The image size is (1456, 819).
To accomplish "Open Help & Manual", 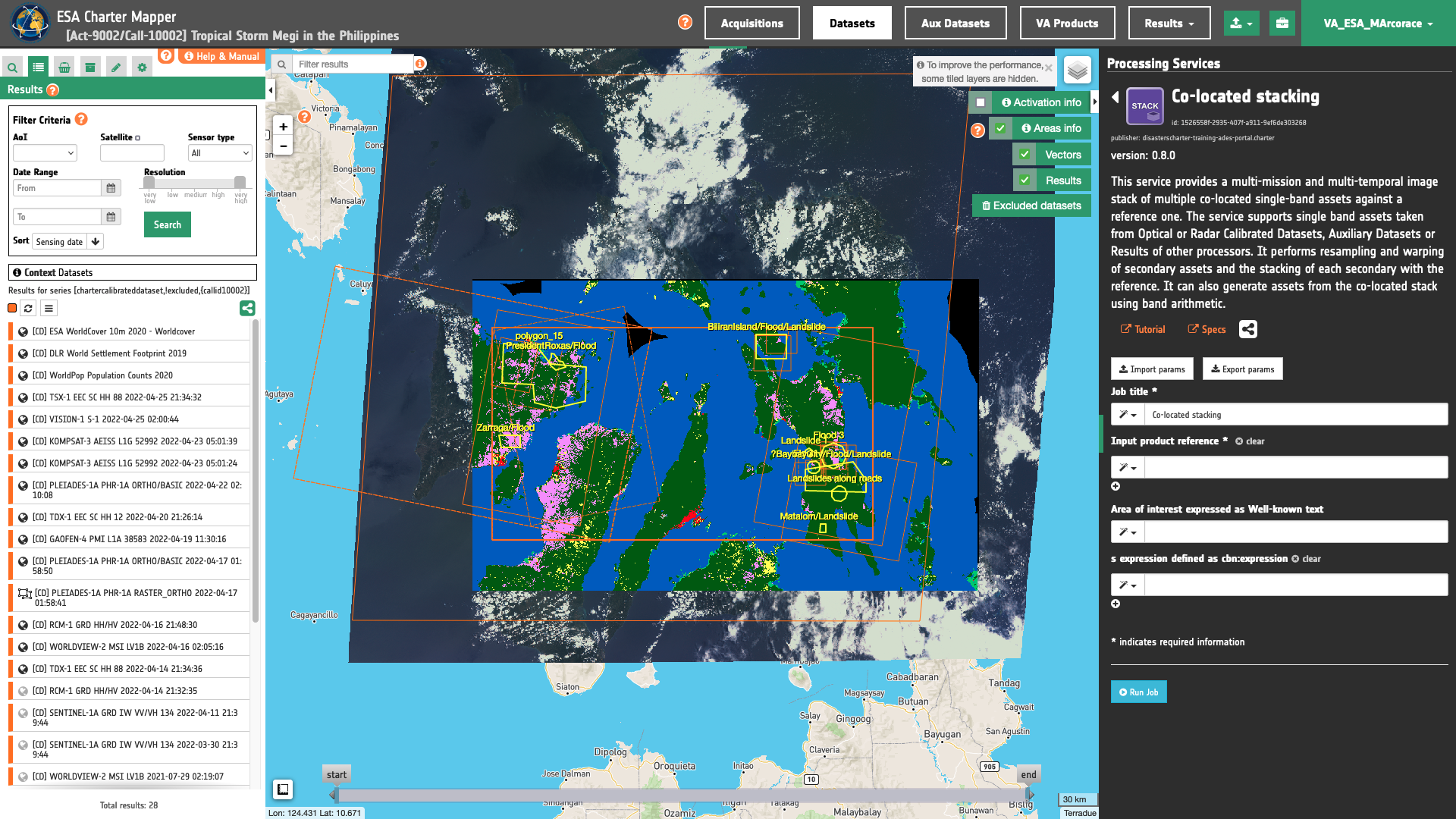I will tap(221, 56).
